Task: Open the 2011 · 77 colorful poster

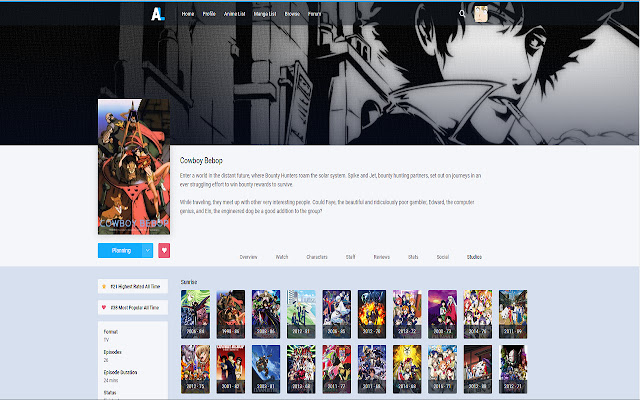Action: point(336,369)
